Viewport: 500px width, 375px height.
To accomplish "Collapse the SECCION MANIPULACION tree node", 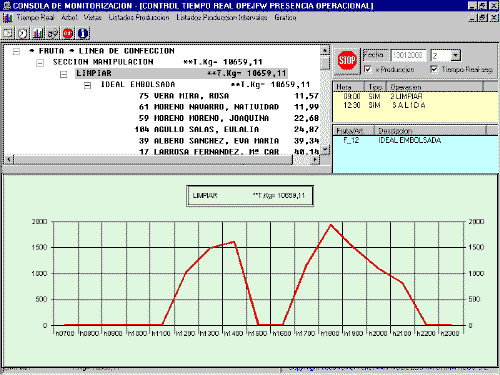I will pyautogui.click(x=40, y=63).
